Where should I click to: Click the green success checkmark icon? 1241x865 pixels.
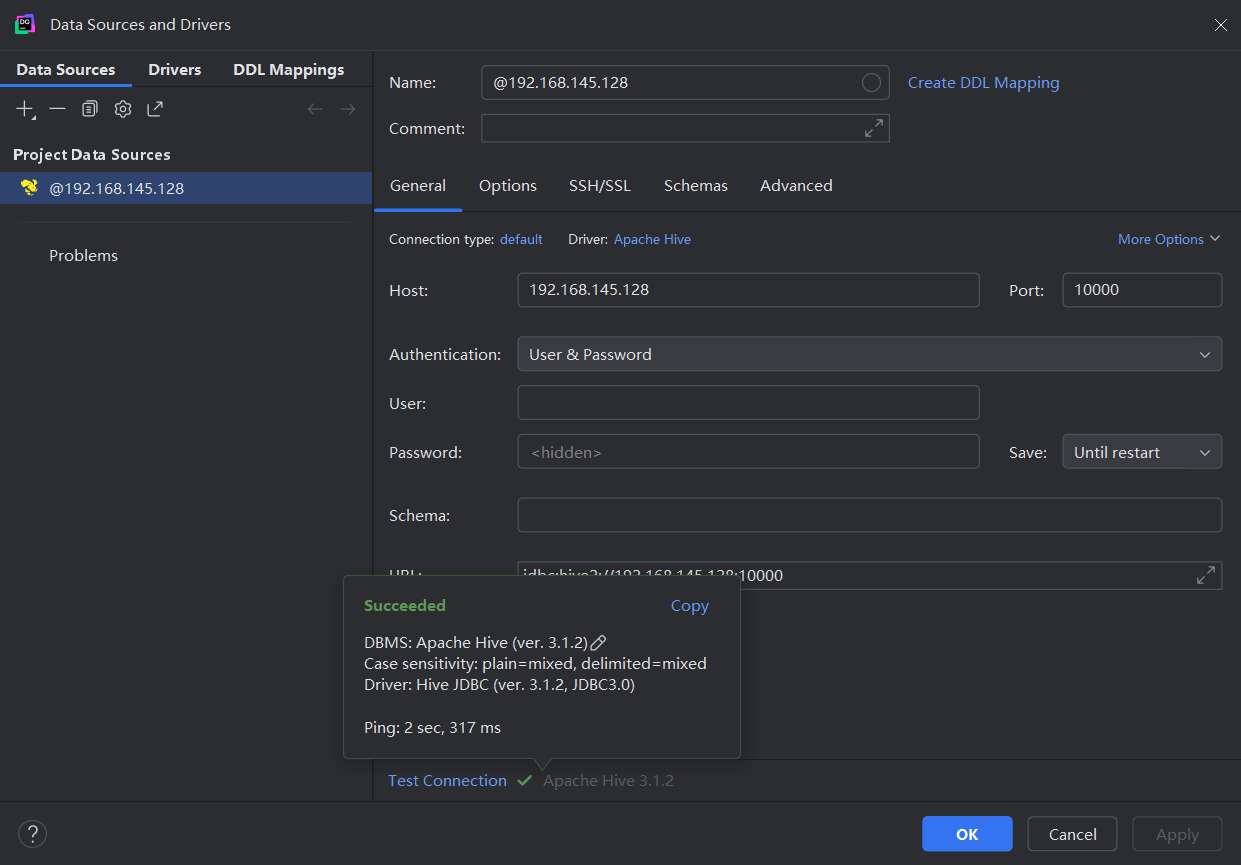(x=525, y=780)
